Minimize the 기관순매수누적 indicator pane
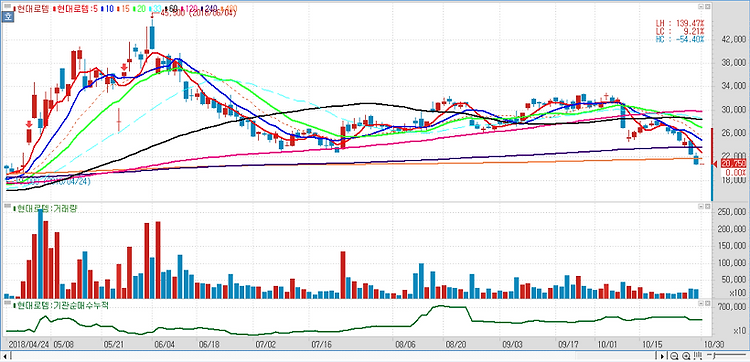750x362 pixels. pyautogui.click(x=701, y=303)
